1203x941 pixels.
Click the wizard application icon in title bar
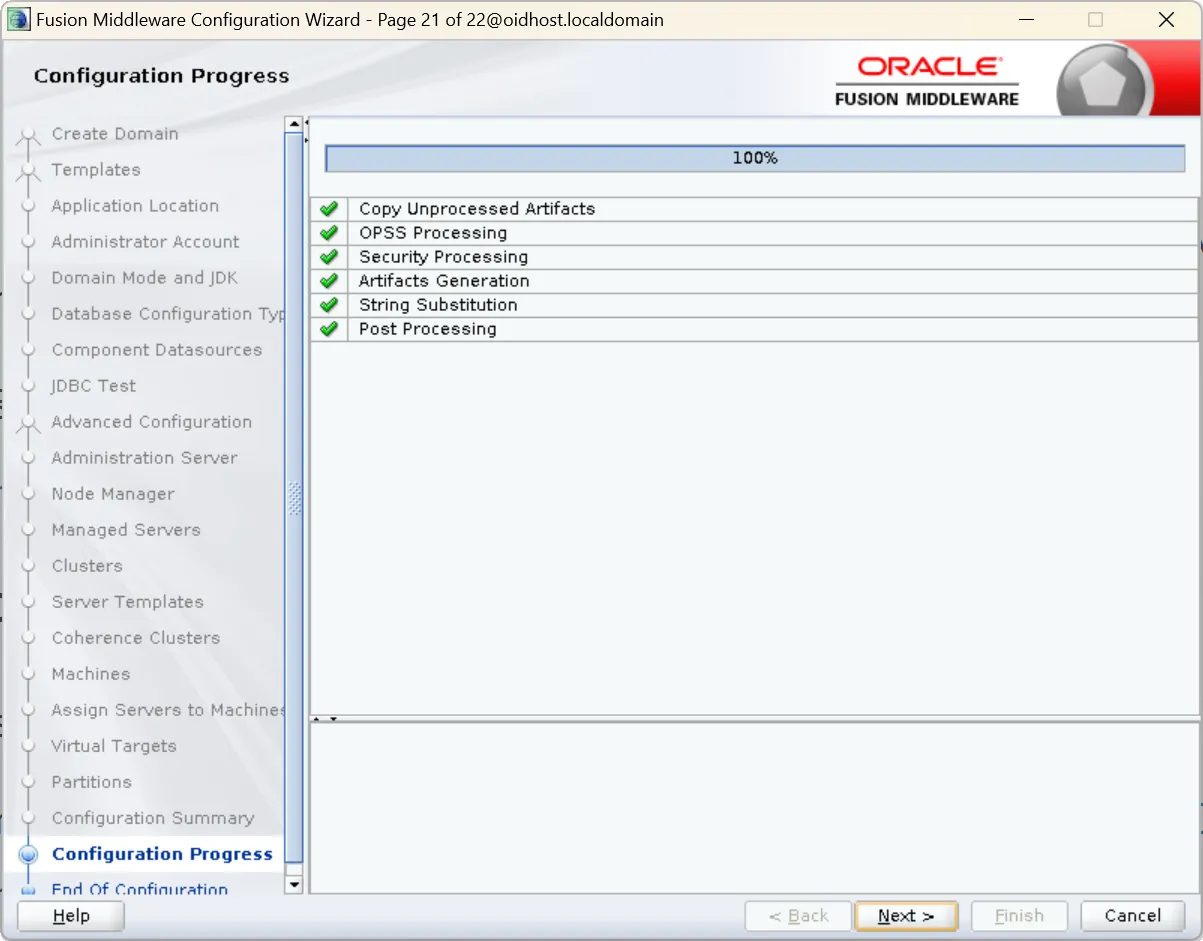click(x=19, y=19)
